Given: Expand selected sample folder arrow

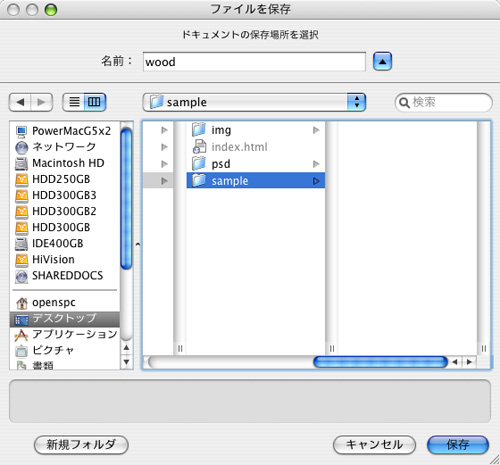Looking at the screenshot, I should tap(316, 181).
